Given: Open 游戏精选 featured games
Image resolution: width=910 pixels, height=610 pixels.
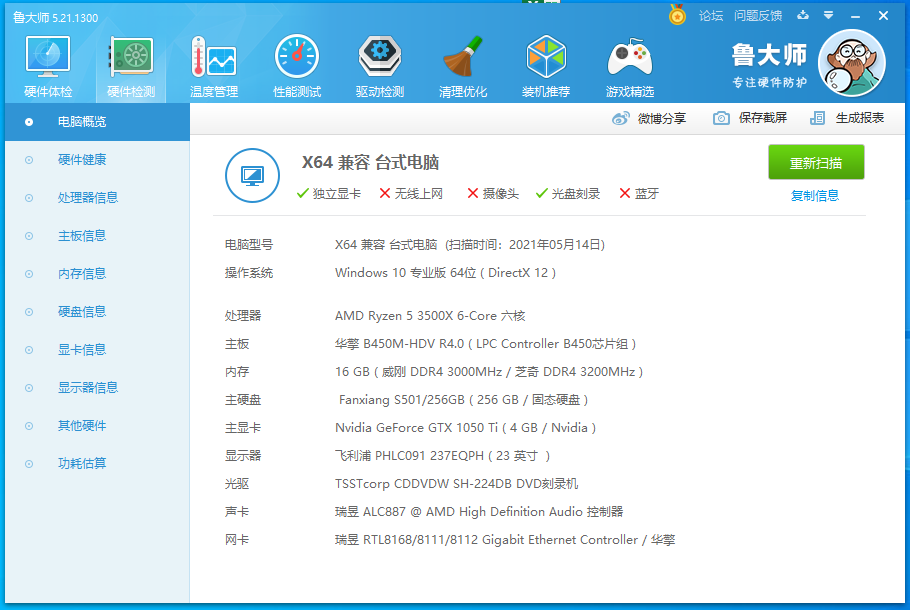Looking at the screenshot, I should pos(630,67).
